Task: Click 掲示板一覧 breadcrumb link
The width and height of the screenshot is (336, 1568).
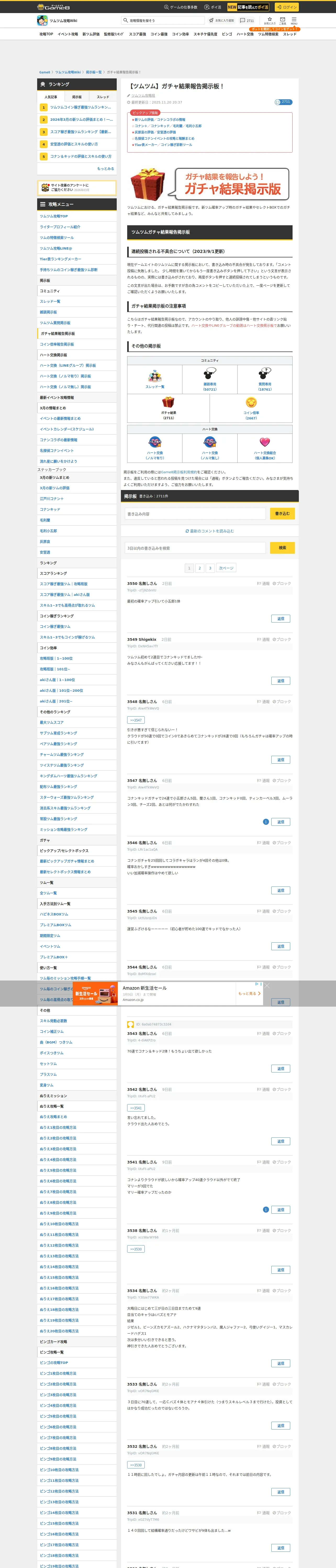Action: tap(94, 72)
